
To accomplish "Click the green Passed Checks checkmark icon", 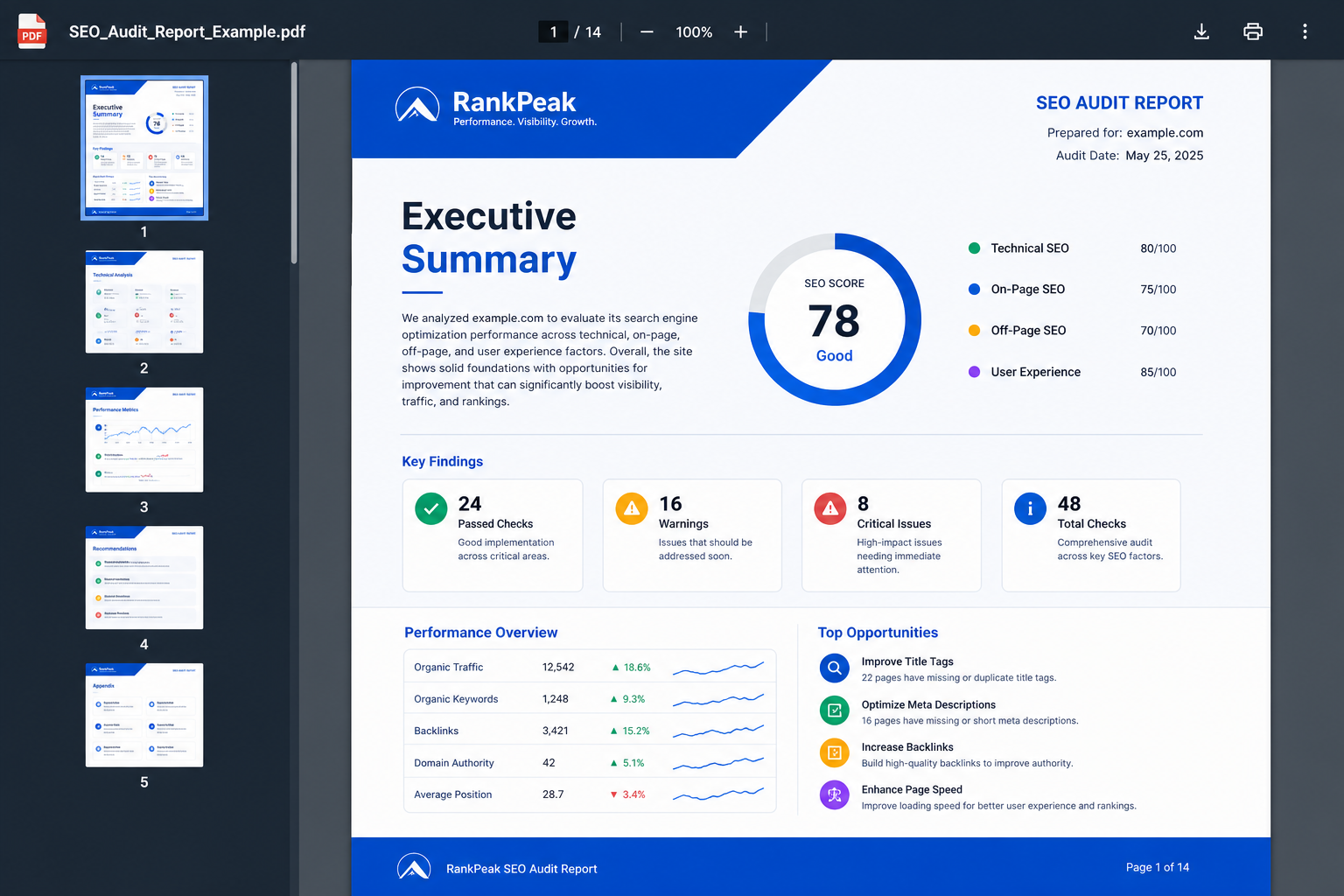I will point(431,508).
